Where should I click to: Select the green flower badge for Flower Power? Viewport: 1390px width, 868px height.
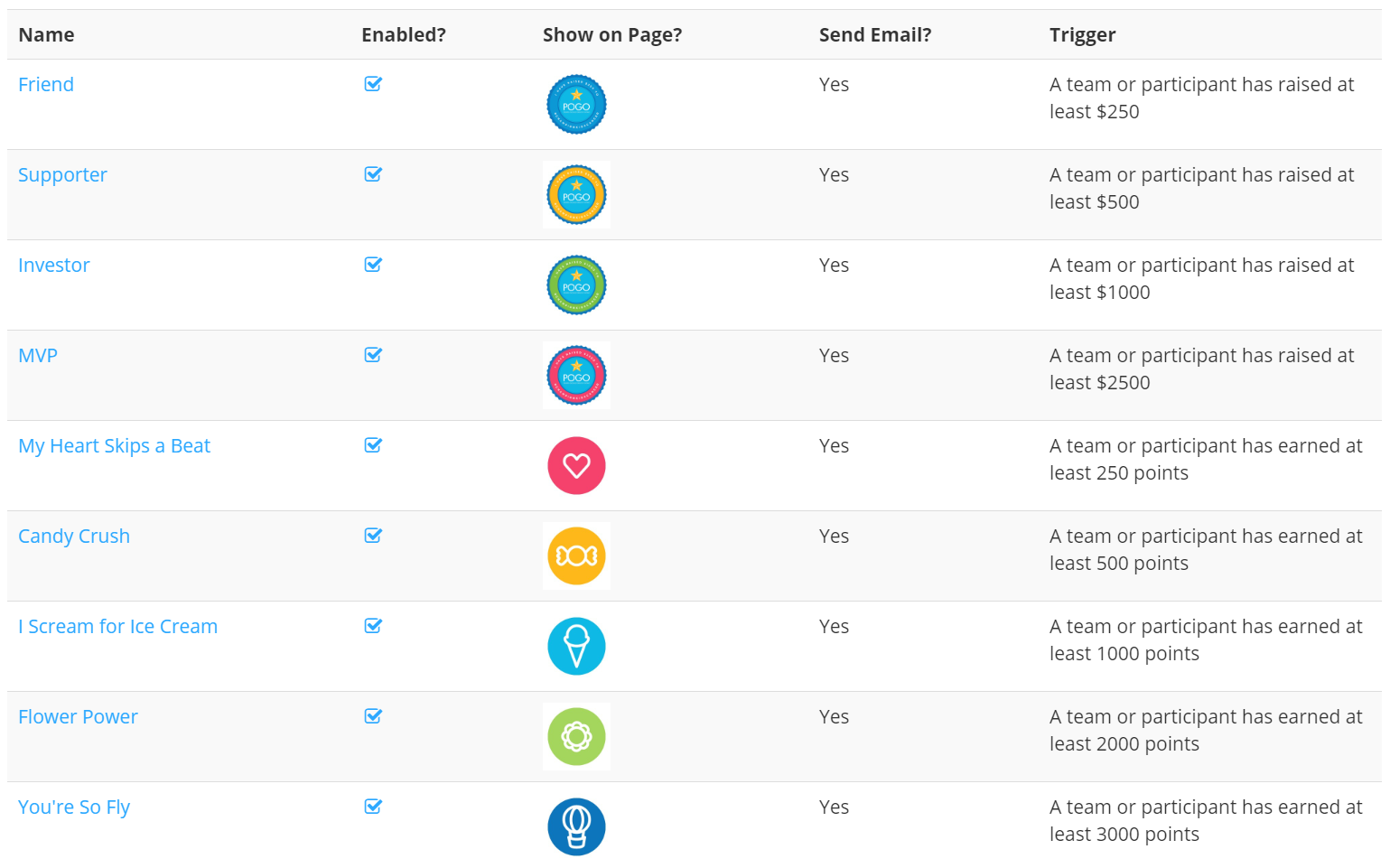point(576,736)
